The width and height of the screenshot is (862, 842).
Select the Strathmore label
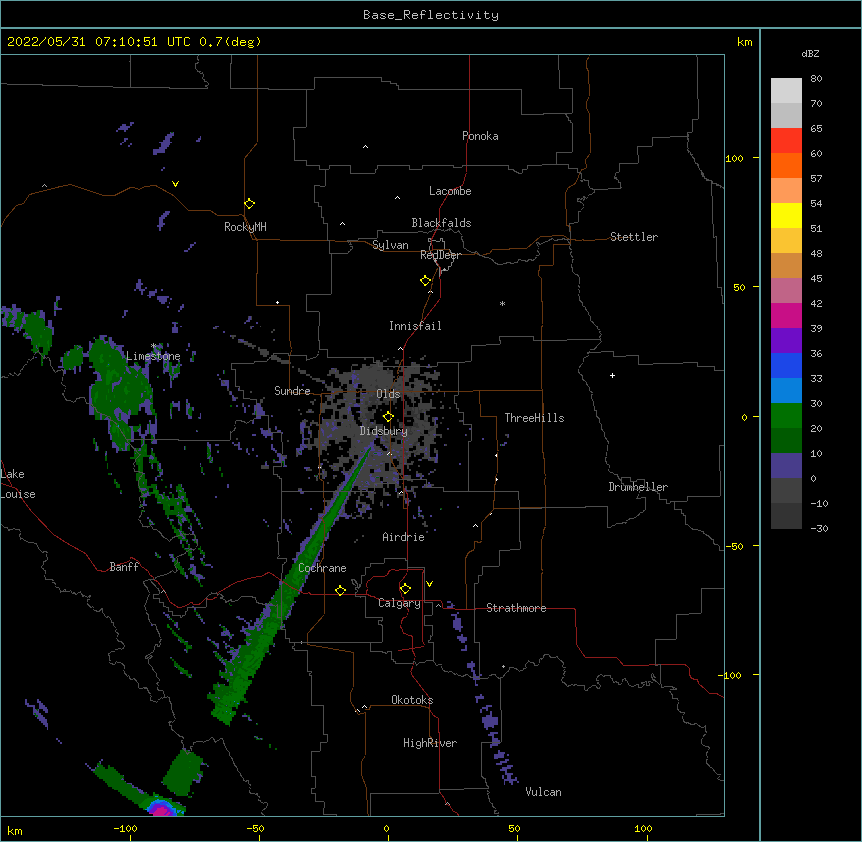516,608
